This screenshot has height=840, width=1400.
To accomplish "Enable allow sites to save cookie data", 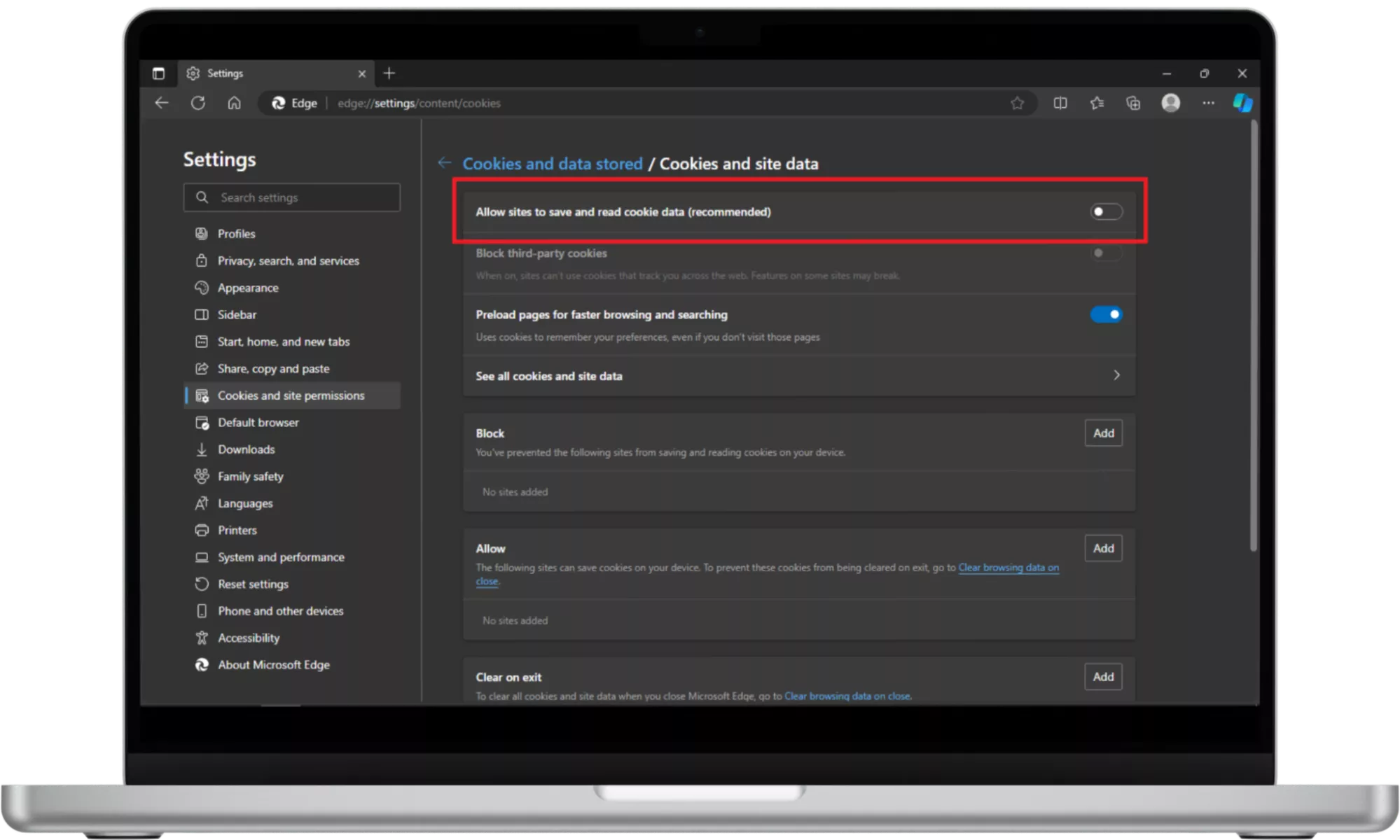I will point(1106,211).
